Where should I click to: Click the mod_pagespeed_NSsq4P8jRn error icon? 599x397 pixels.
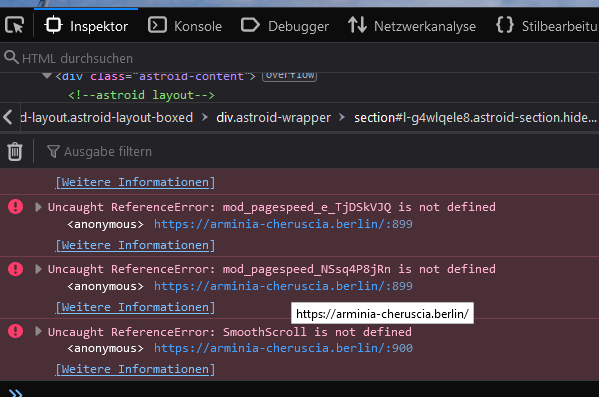[x=16, y=269]
